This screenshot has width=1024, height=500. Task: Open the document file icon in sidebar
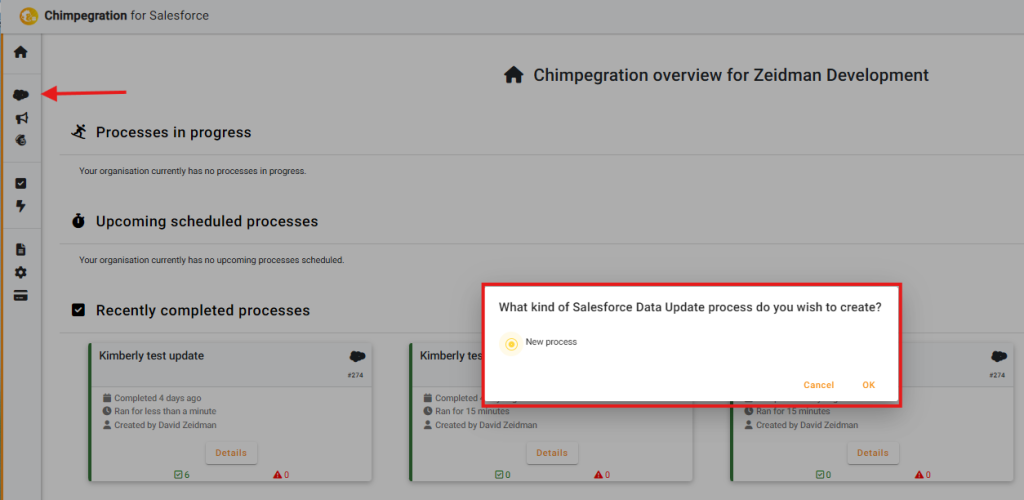tap(20, 250)
